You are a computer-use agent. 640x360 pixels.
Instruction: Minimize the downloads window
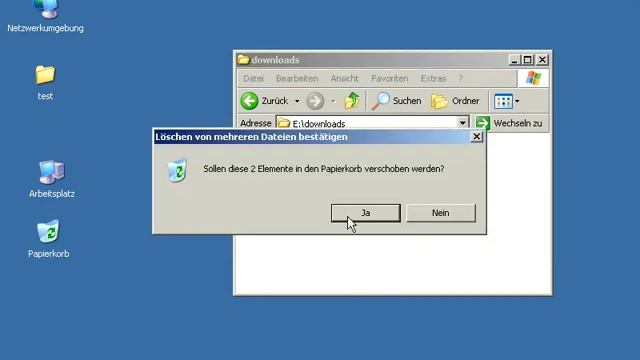click(x=514, y=60)
